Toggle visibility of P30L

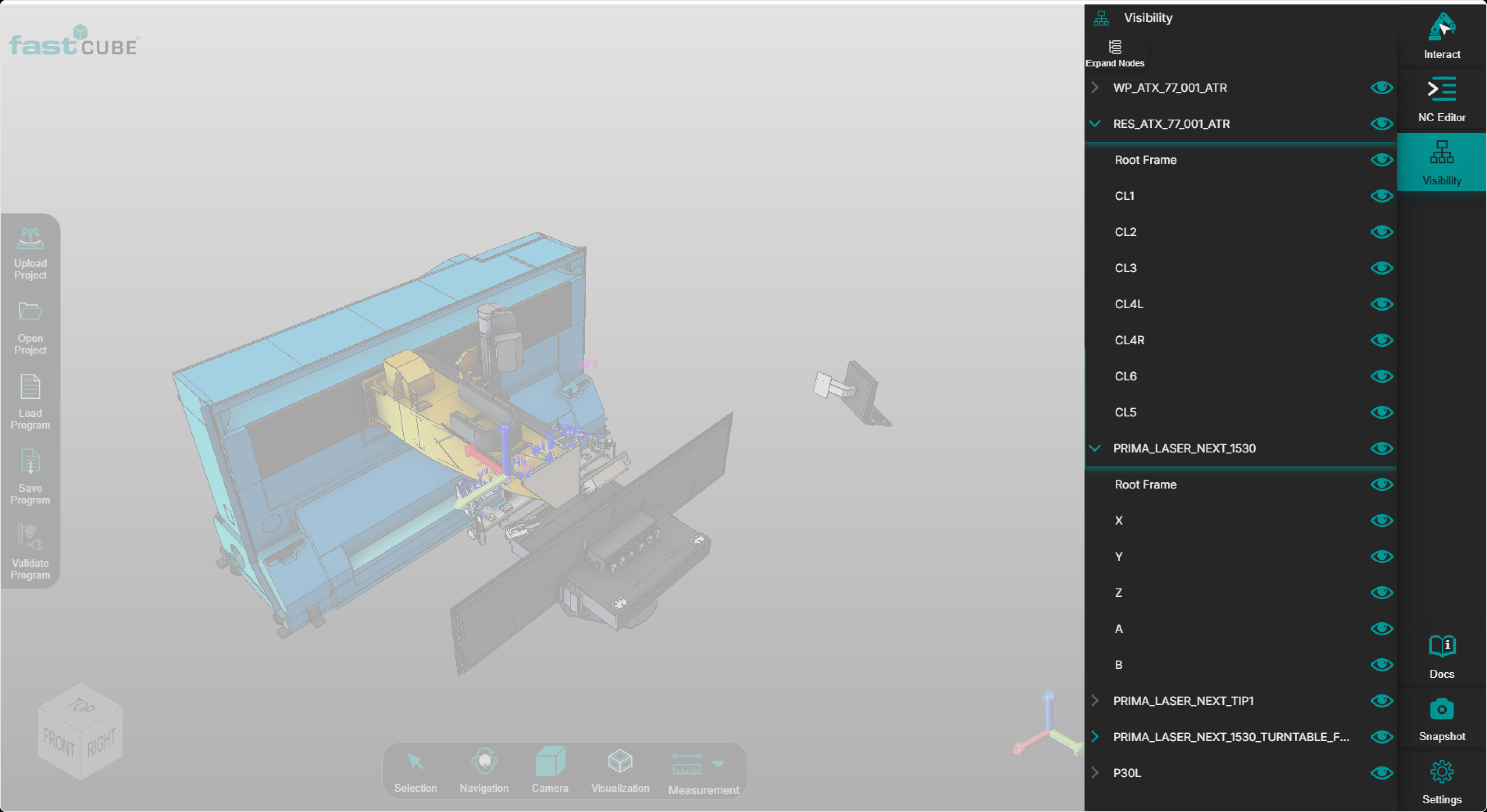click(x=1381, y=773)
